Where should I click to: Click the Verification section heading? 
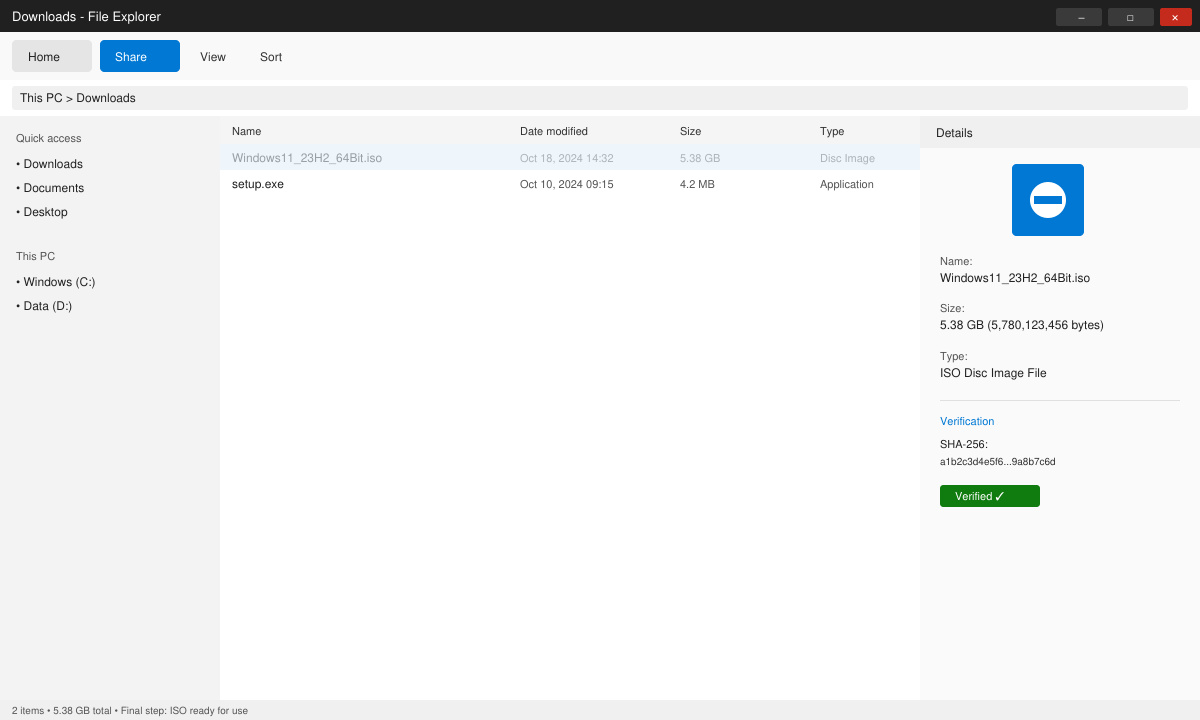point(967,421)
